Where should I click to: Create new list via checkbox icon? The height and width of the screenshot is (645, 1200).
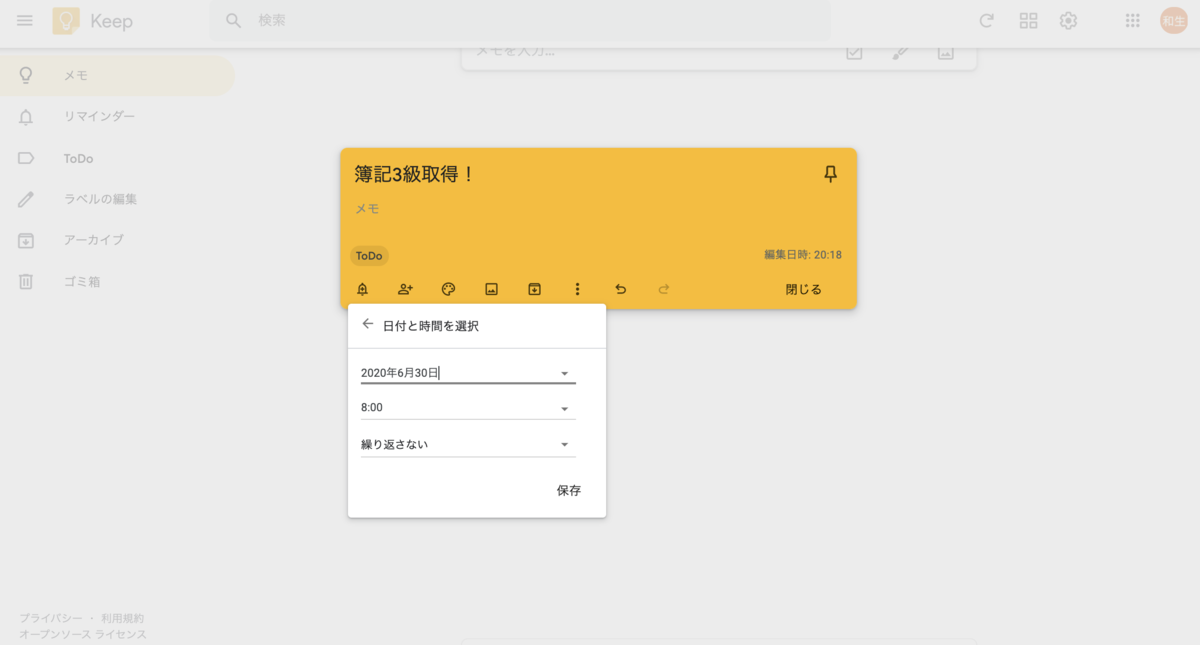coord(854,53)
